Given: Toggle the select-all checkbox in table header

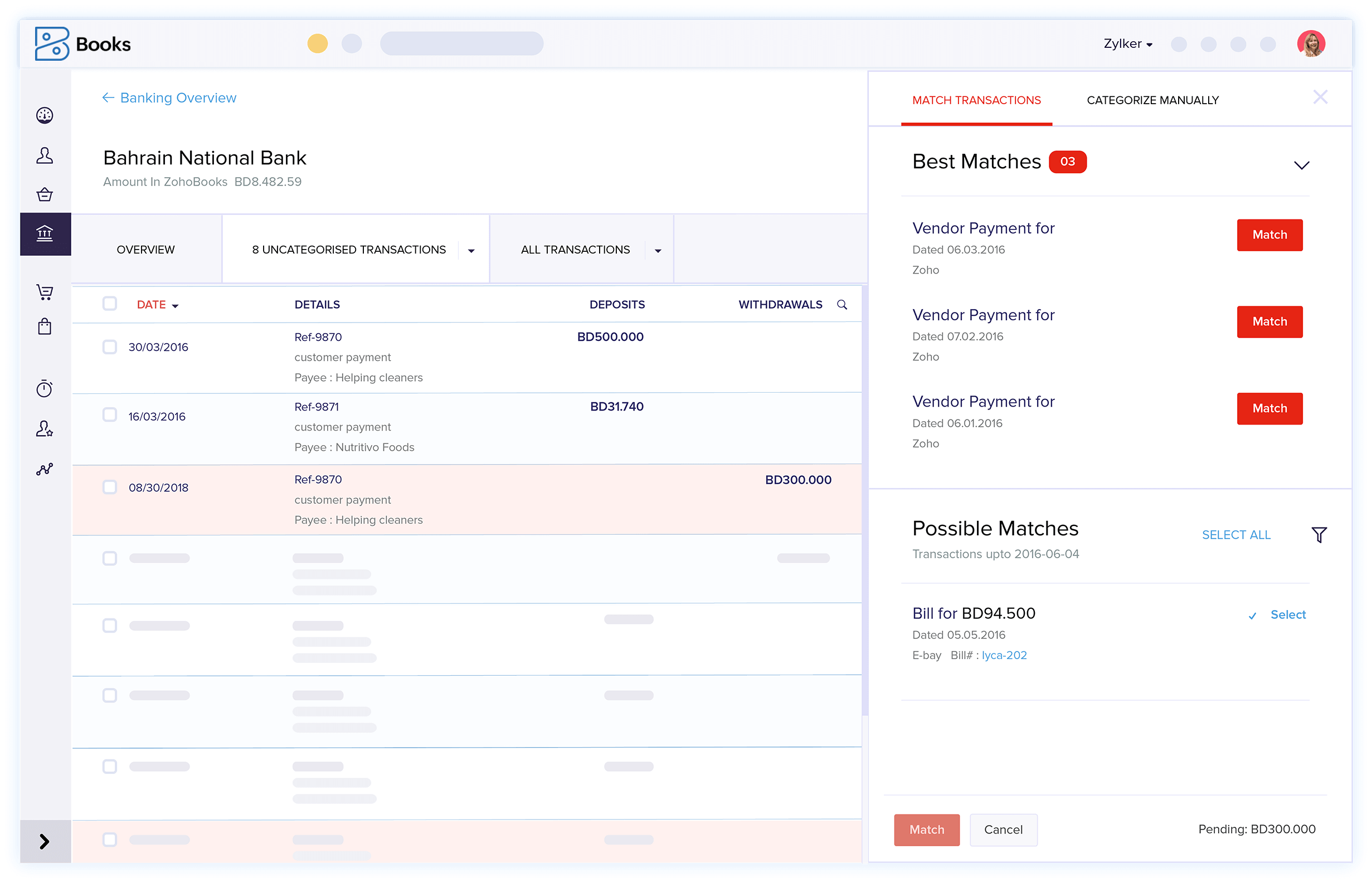Looking at the screenshot, I should pyautogui.click(x=110, y=303).
